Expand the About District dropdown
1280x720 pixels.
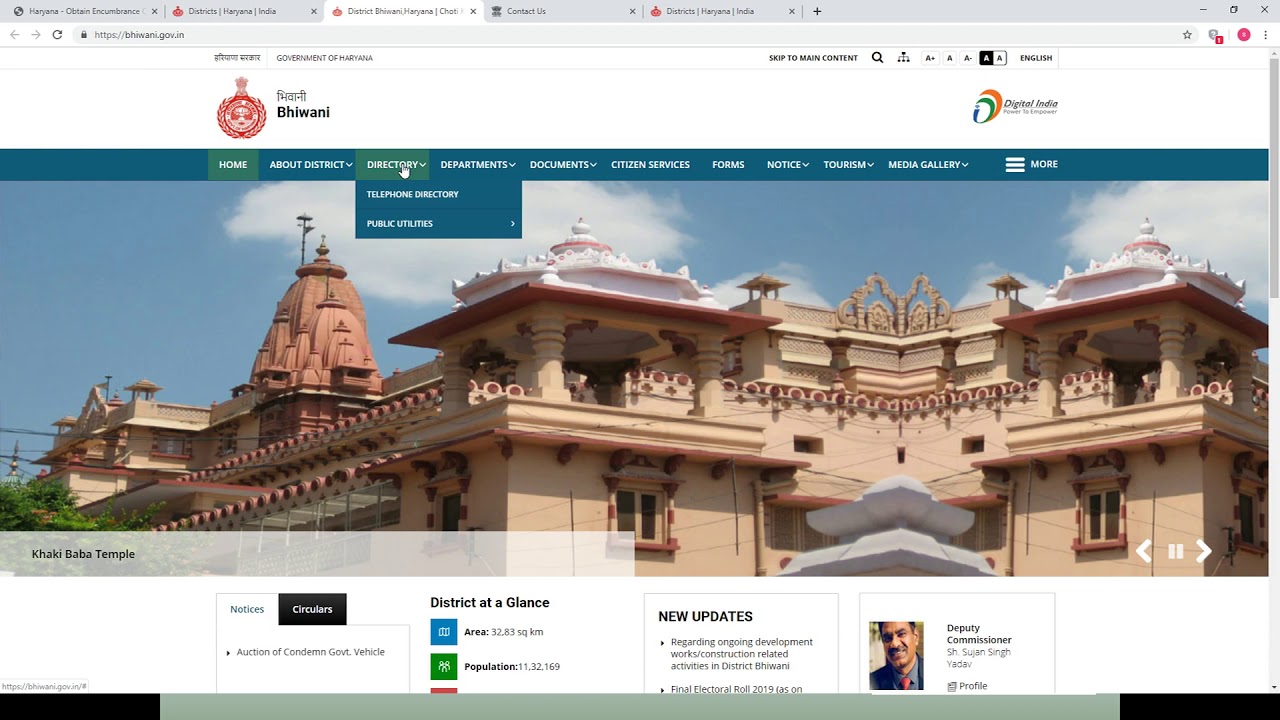(x=310, y=164)
